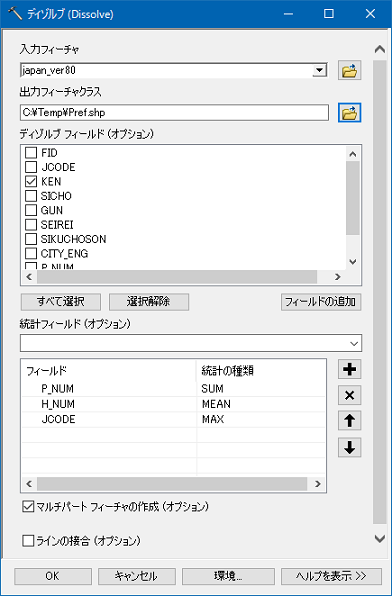The height and width of the screenshot is (596, 392).
Task: Click the 統計の種類 column header
Action: (x=261, y=371)
